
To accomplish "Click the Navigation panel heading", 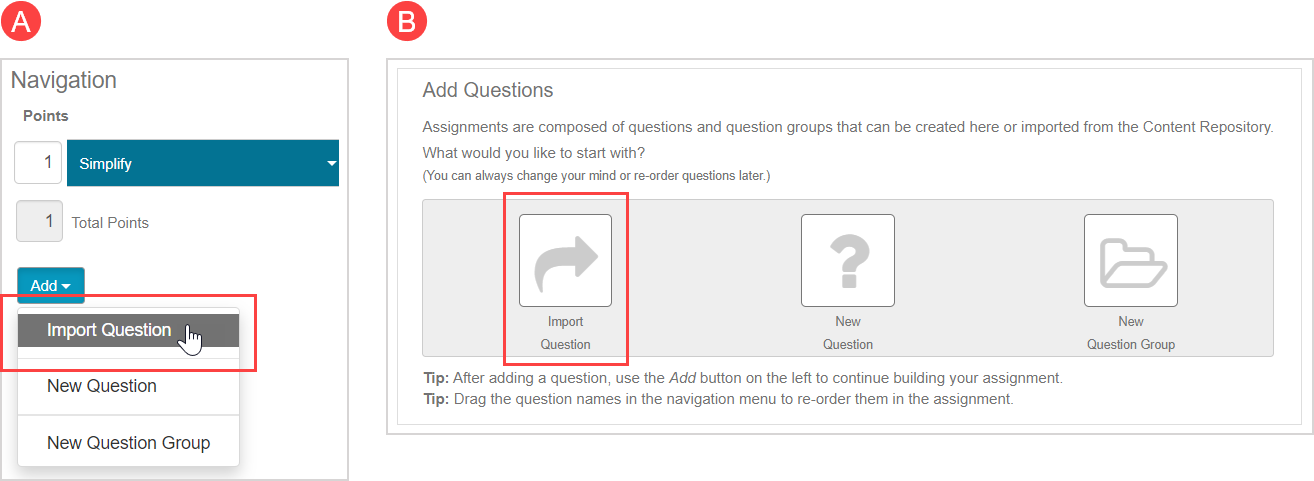I will coord(64,80).
